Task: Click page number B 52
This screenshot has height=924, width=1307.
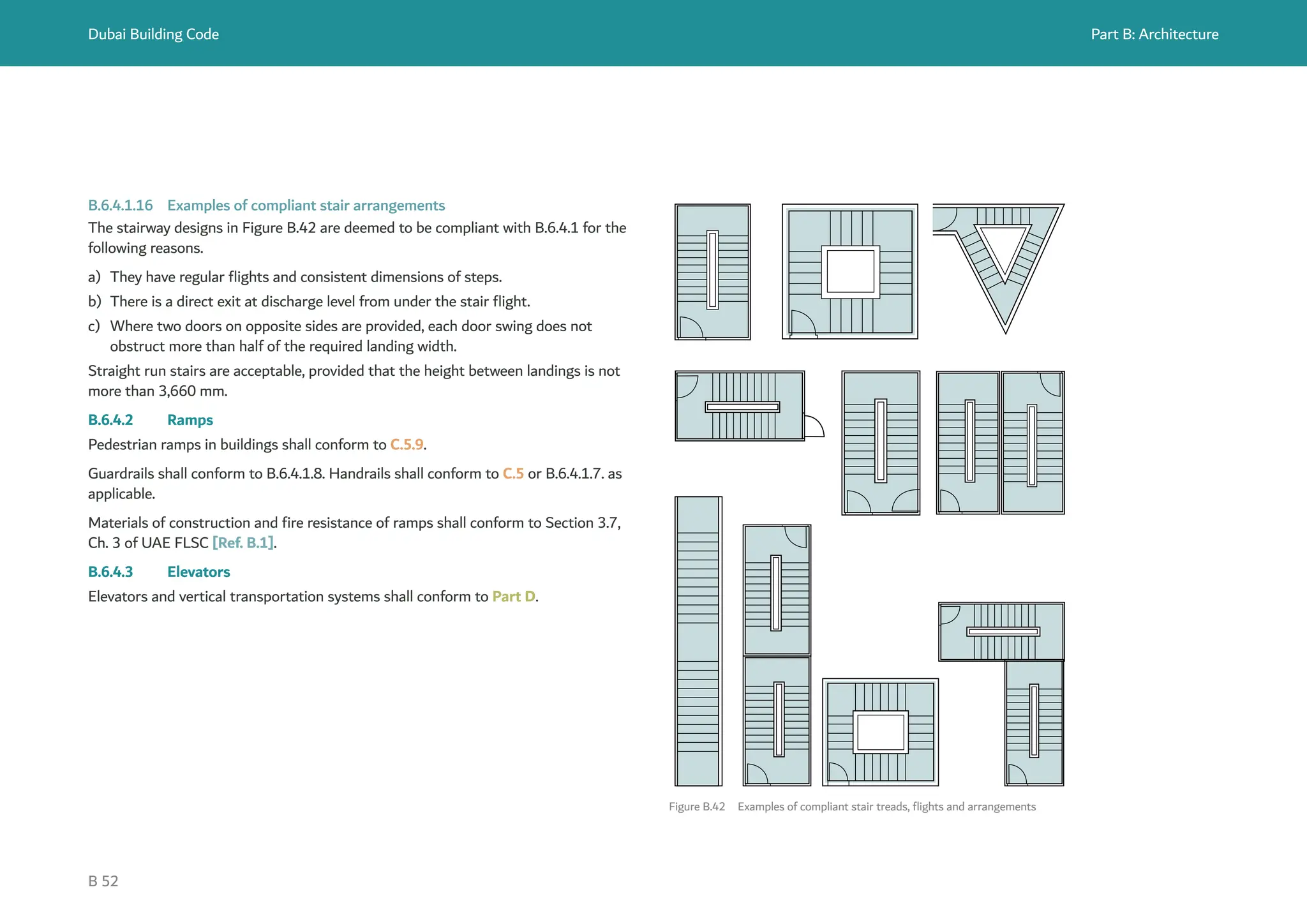Action: [x=103, y=881]
